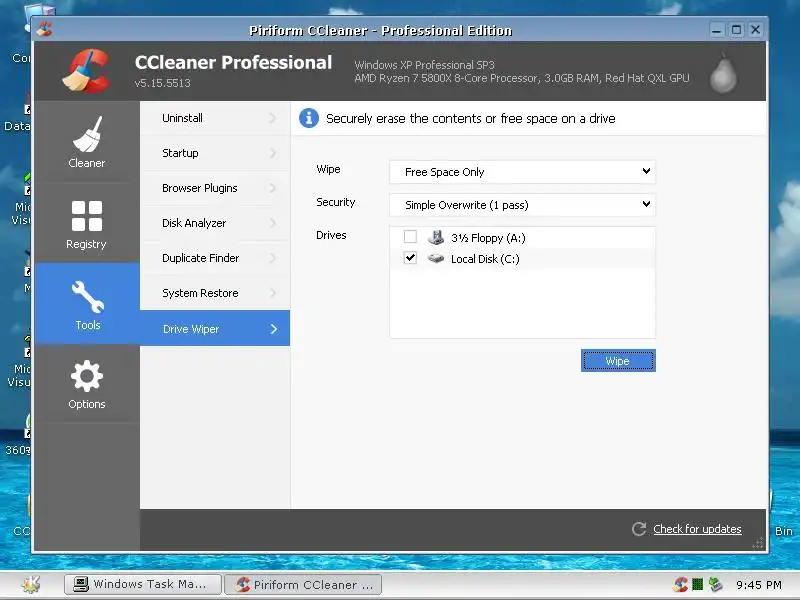Expand the System Restore chevron arrow

[273, 293]
